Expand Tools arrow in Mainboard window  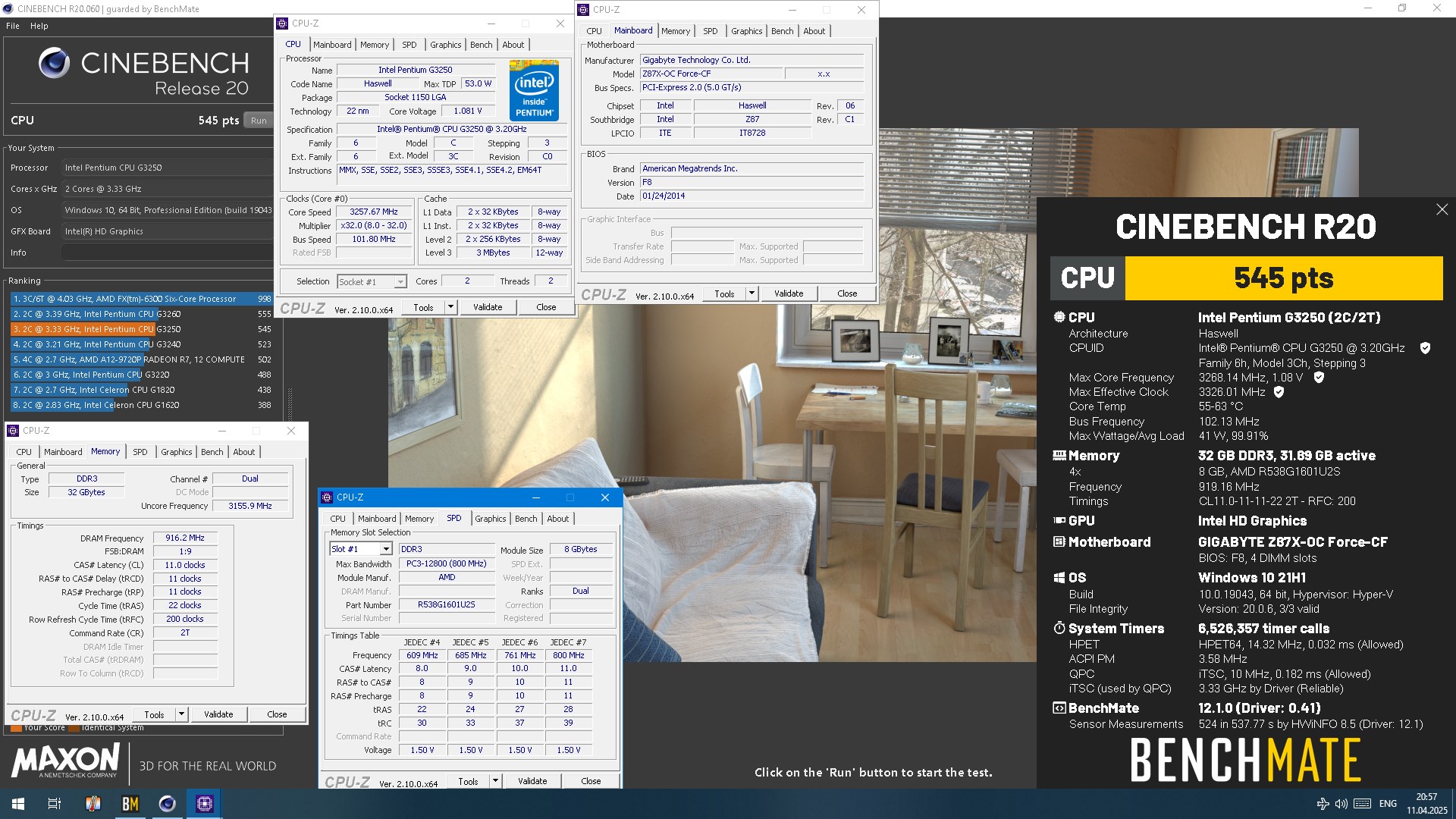[752, 293]
